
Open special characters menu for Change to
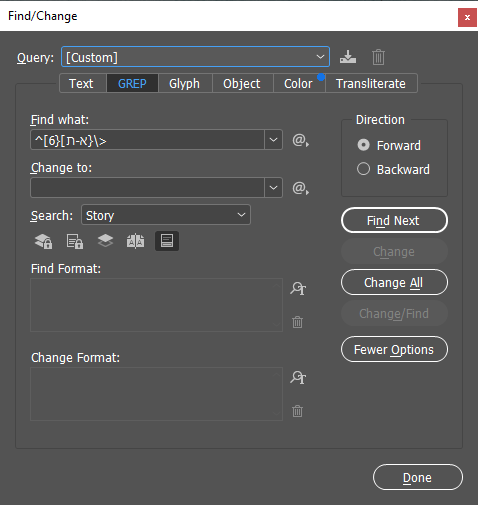coord(300,188)
